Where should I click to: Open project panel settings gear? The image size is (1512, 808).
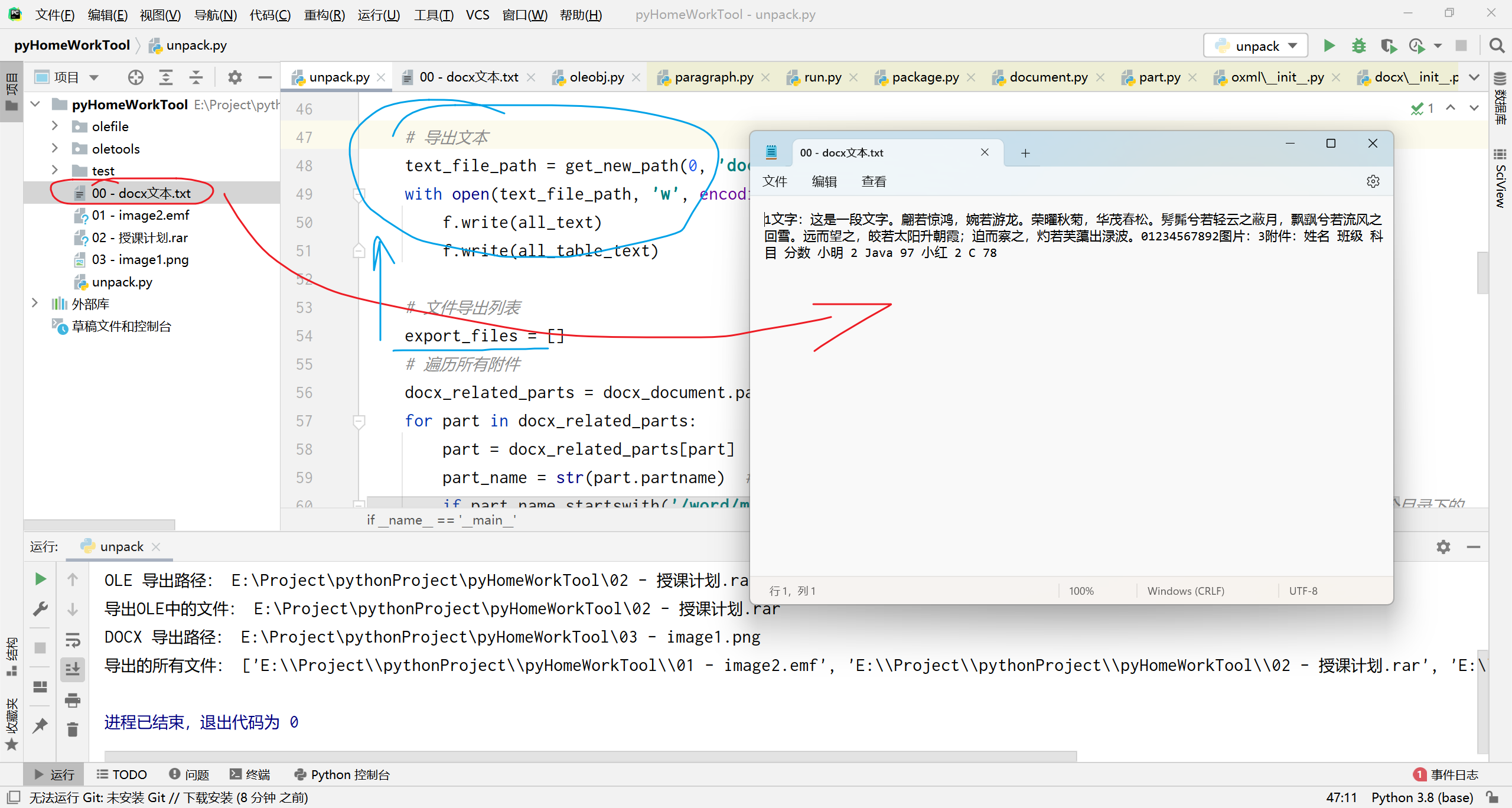point(235,77)
